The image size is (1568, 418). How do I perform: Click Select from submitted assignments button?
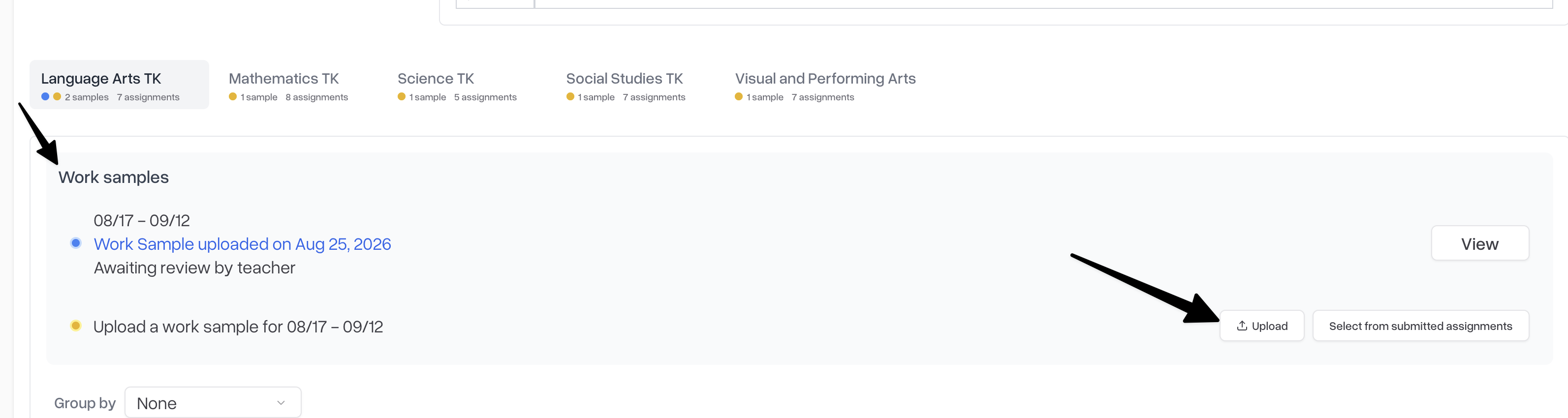(x=1420, y=326)
